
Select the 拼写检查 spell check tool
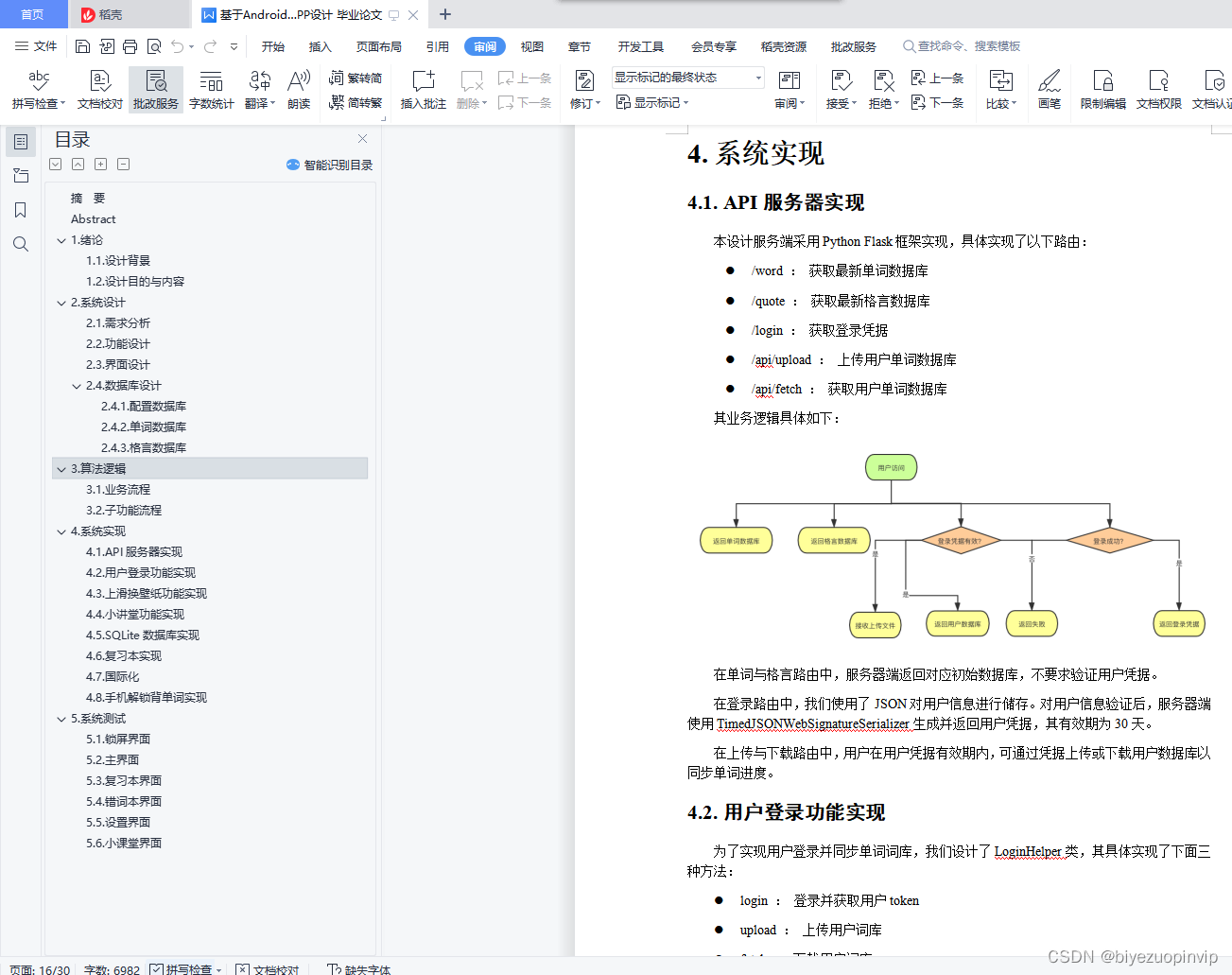(x=38, y=89)
